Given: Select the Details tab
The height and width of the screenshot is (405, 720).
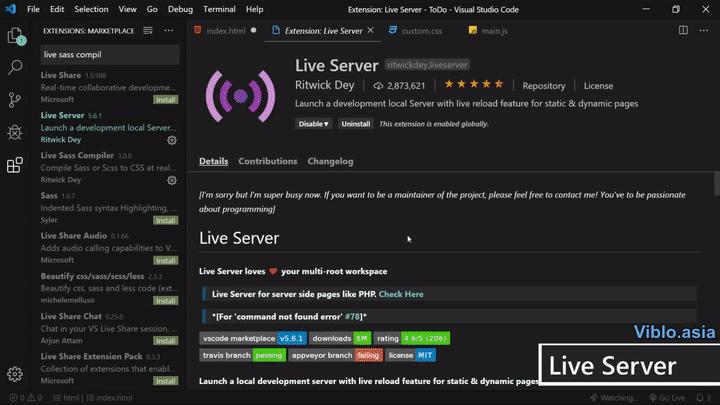Looking at the screenshot, I should 214,161.
